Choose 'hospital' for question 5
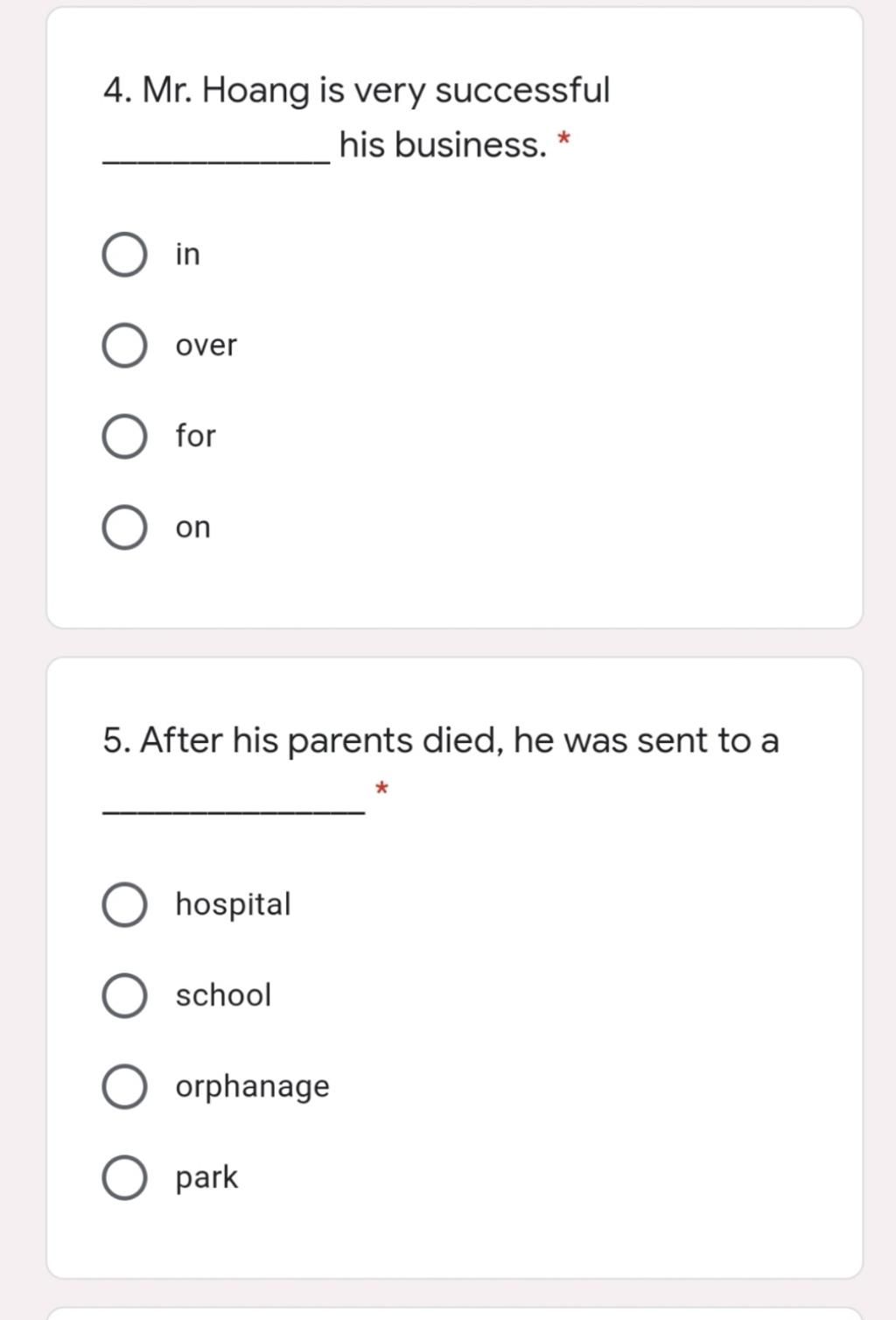896x1320 pixels. 124,904
